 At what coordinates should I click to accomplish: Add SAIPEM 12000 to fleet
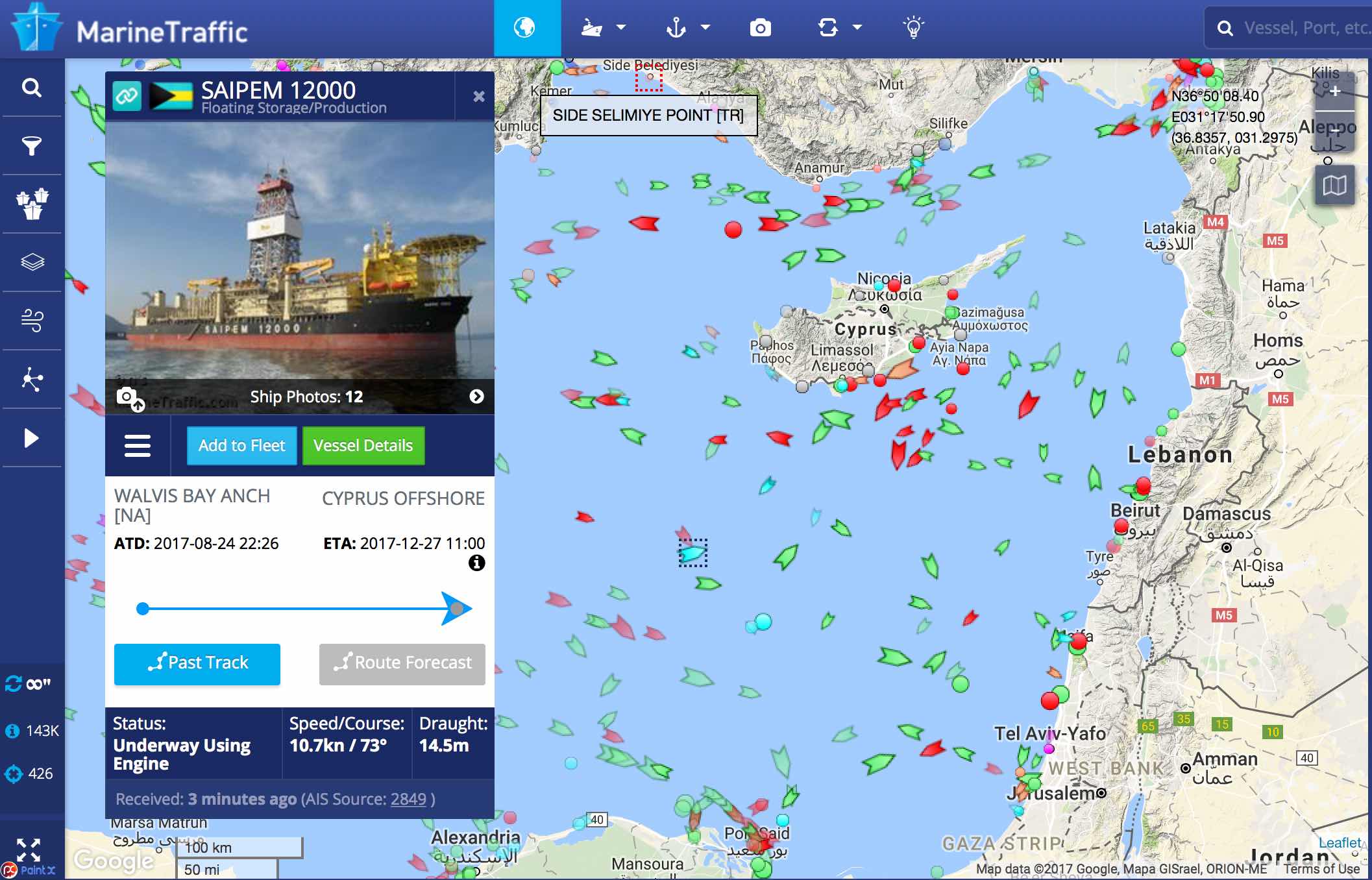[242, 446]
